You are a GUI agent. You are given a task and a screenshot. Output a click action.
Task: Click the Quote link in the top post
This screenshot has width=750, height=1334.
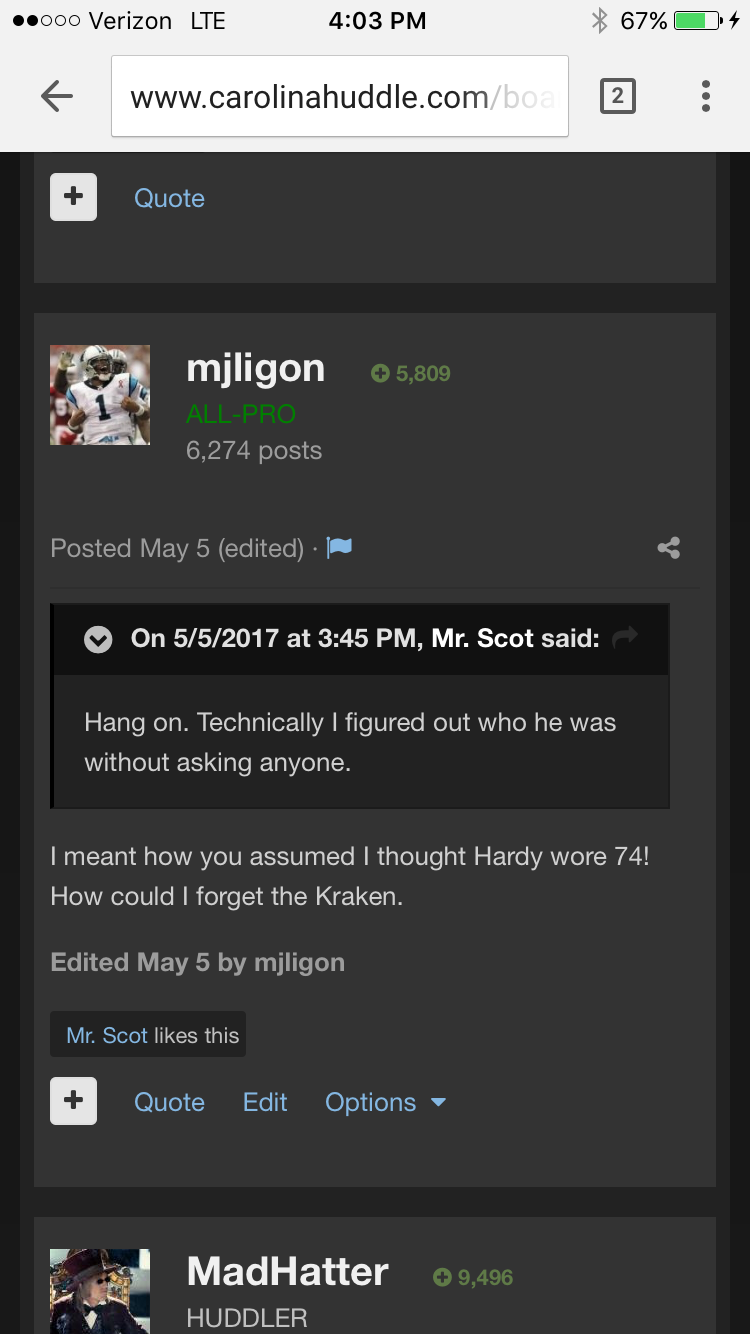click(169, 198)
